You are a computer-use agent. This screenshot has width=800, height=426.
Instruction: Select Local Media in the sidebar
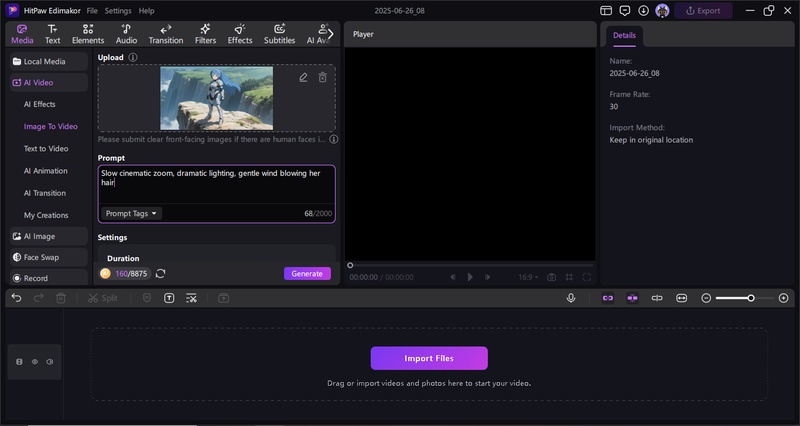click(48, 61)
